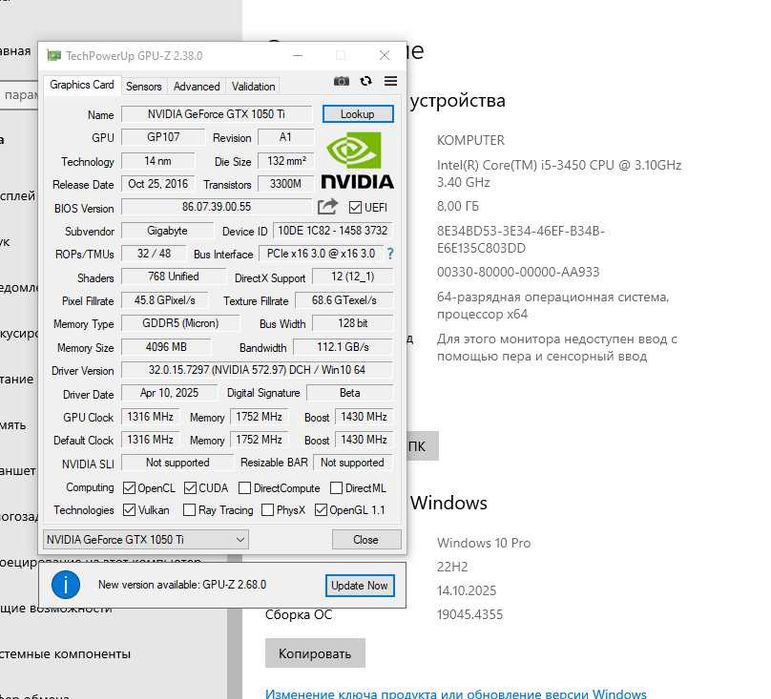Click the GPU Clock row Boost 1430 MHz

click(x=364, y=417)
